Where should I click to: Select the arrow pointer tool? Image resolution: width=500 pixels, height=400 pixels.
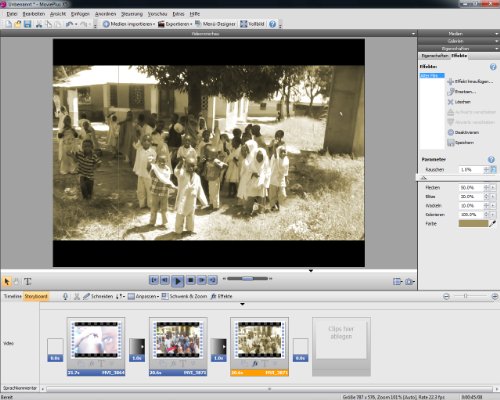tap(7, 282)
